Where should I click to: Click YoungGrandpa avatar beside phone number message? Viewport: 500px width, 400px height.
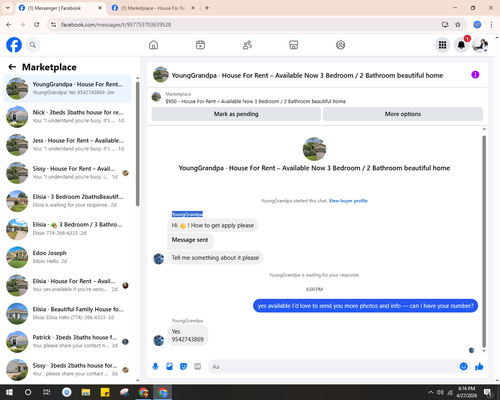pos(159,340)
